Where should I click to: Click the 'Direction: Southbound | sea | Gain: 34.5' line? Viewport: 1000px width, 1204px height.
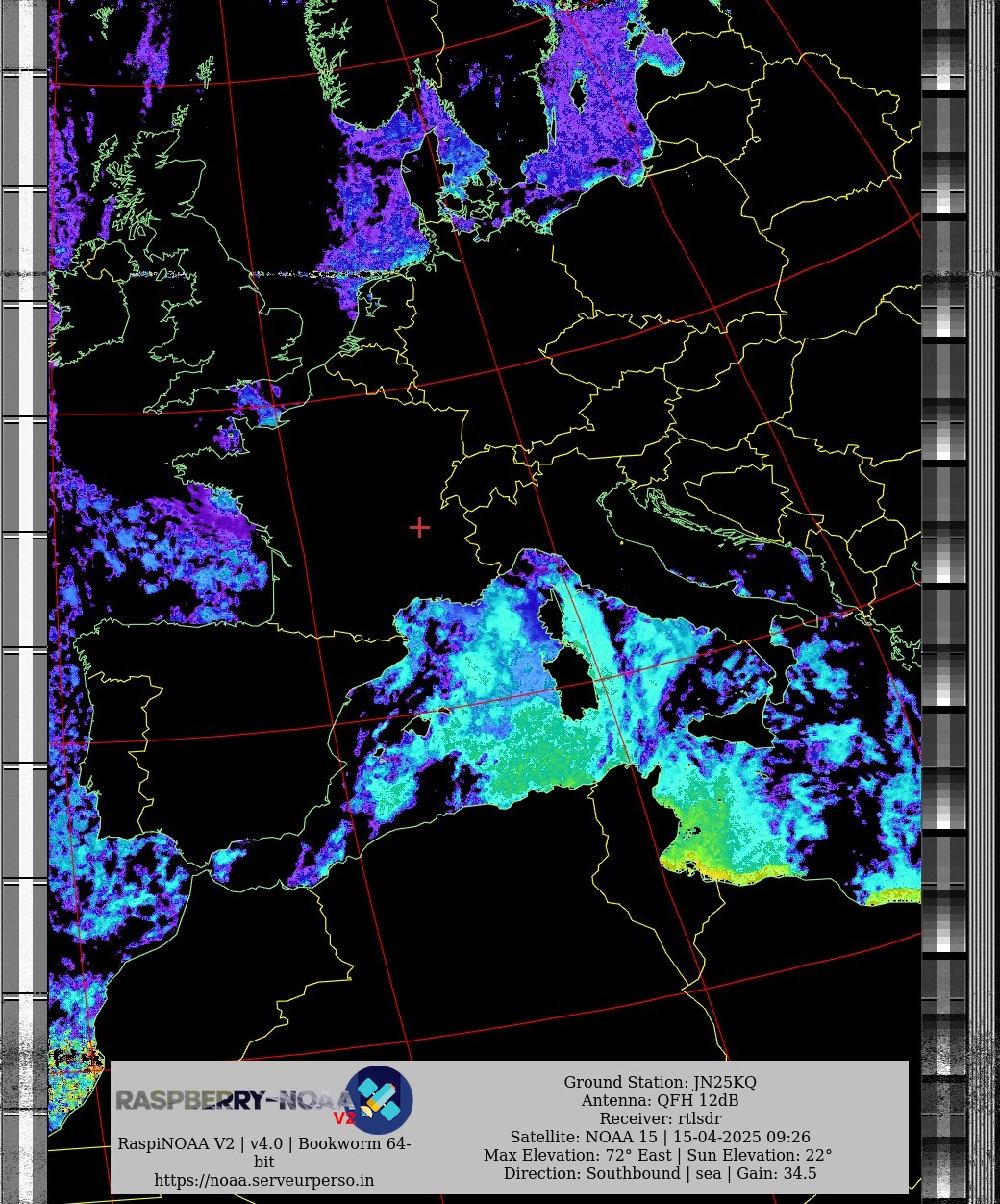660,1173
